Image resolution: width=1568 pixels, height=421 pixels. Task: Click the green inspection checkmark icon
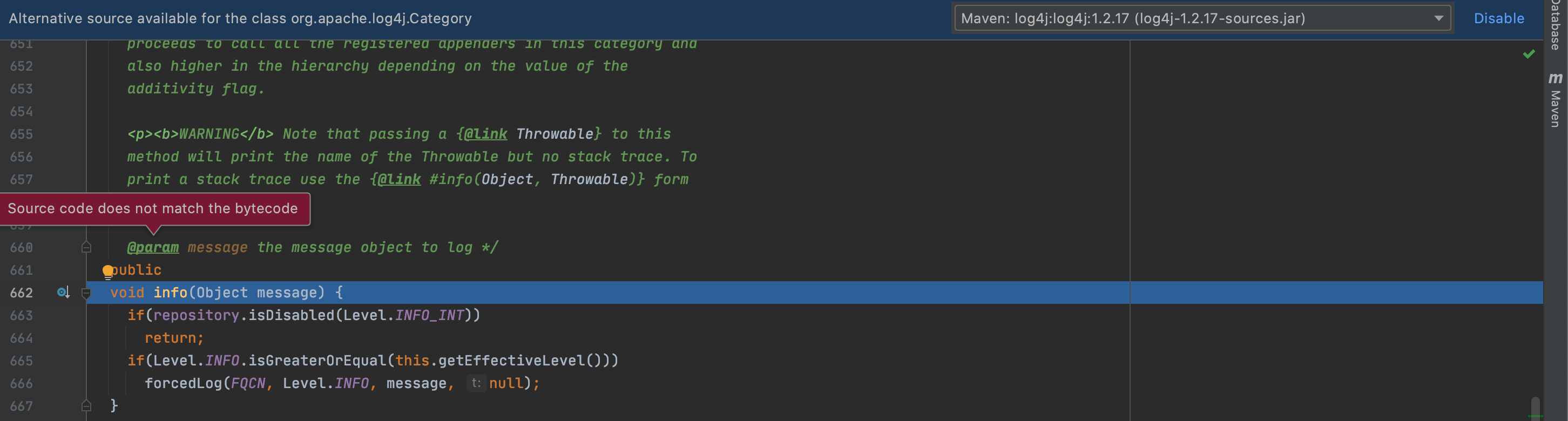[x=1529, y=55]
